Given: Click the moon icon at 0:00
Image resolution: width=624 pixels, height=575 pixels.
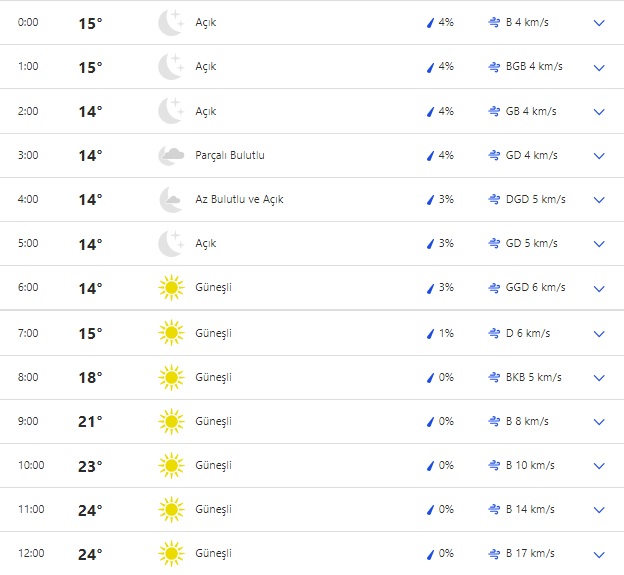Looking at the screenshot, I should (x=171, y=23).
